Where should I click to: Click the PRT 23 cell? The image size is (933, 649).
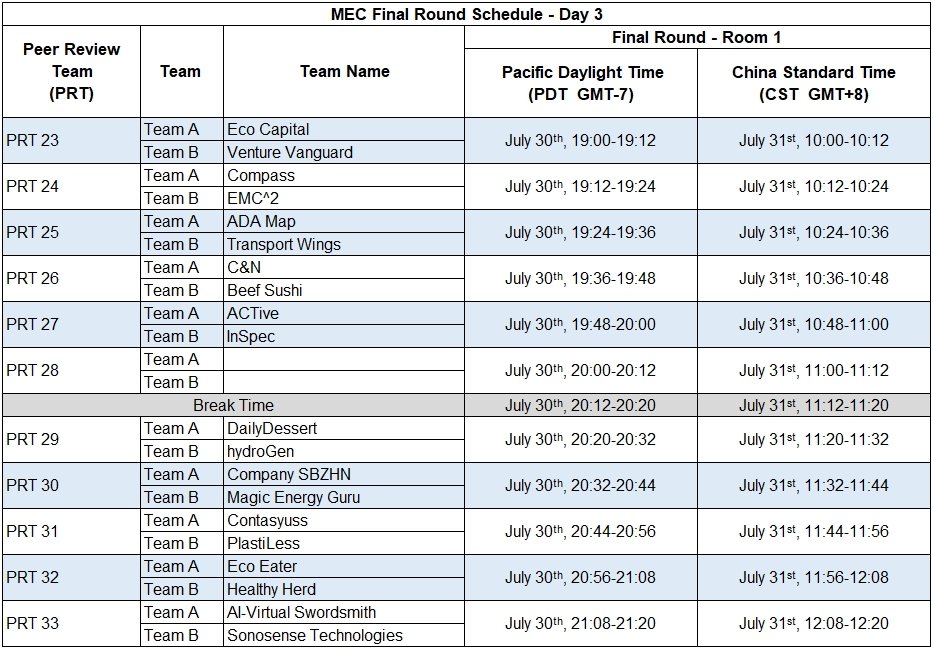point(71,141)
